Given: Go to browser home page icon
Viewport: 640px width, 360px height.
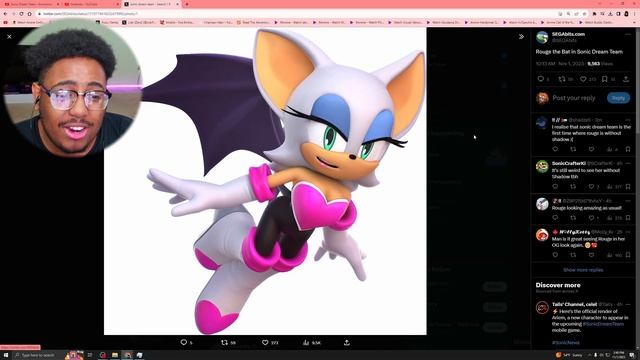Looking at the screenshot, I should pyautogui.click(x=29, y=13).
